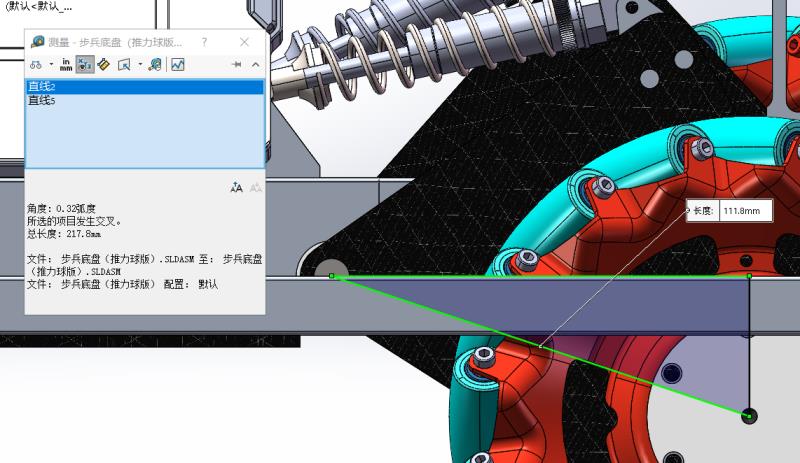Open the arc/circle measurement options icon
Screen dimensions: 800x463
pyautogui.click(x=36, y=65)
